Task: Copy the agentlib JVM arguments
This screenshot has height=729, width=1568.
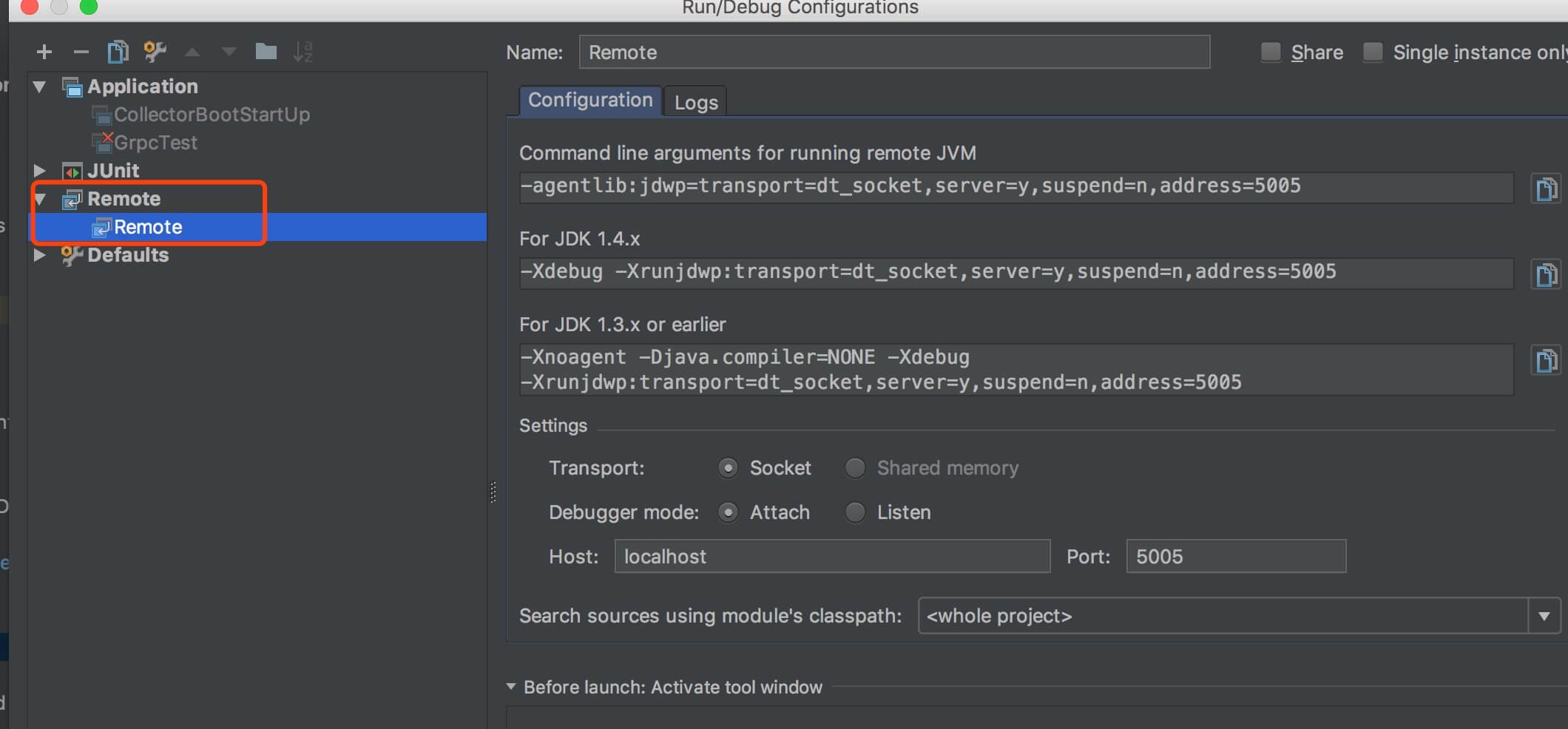Action: (x=1546, y=189)
